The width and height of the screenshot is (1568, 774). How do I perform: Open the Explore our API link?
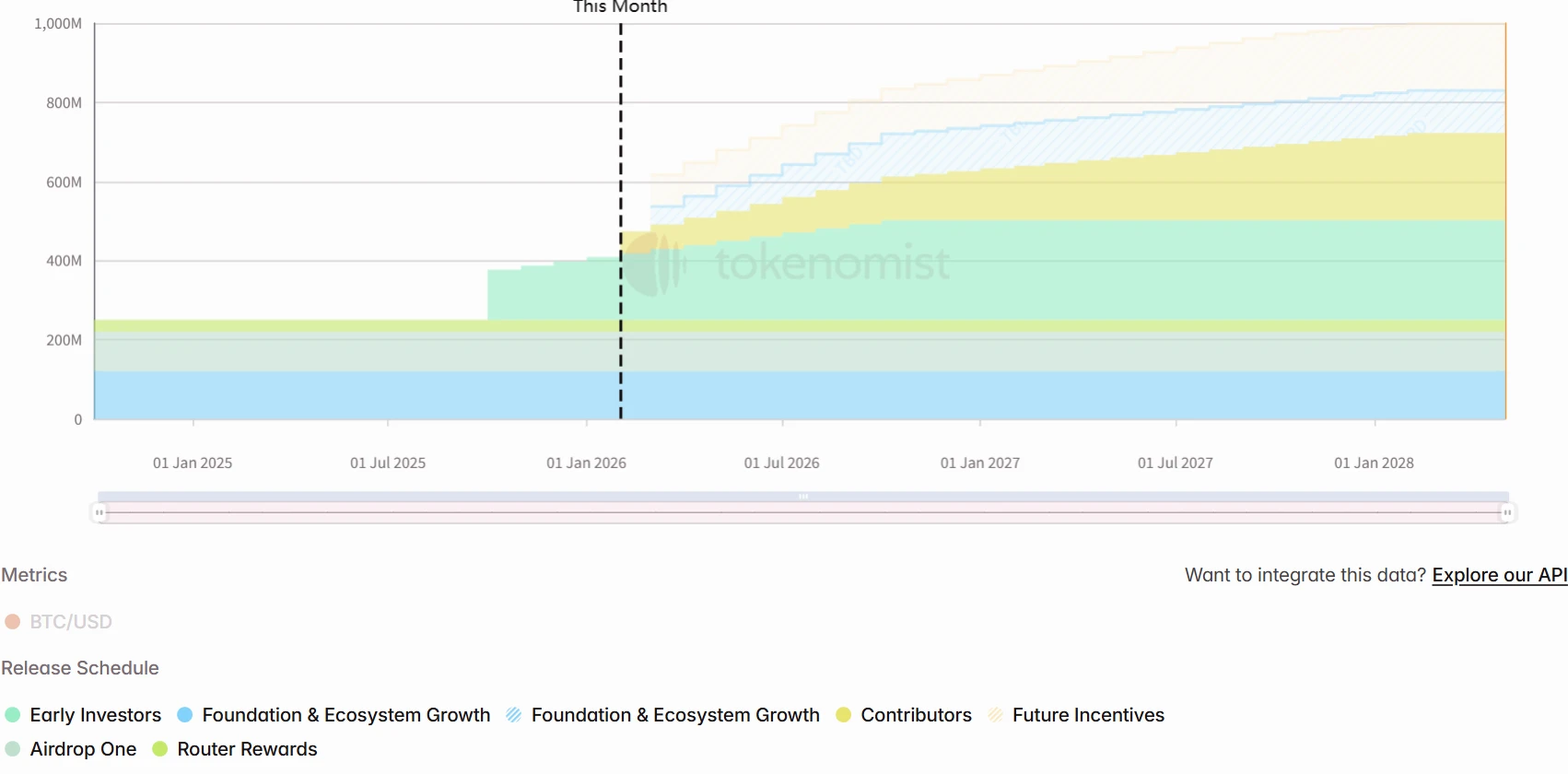pos(1499,575)
